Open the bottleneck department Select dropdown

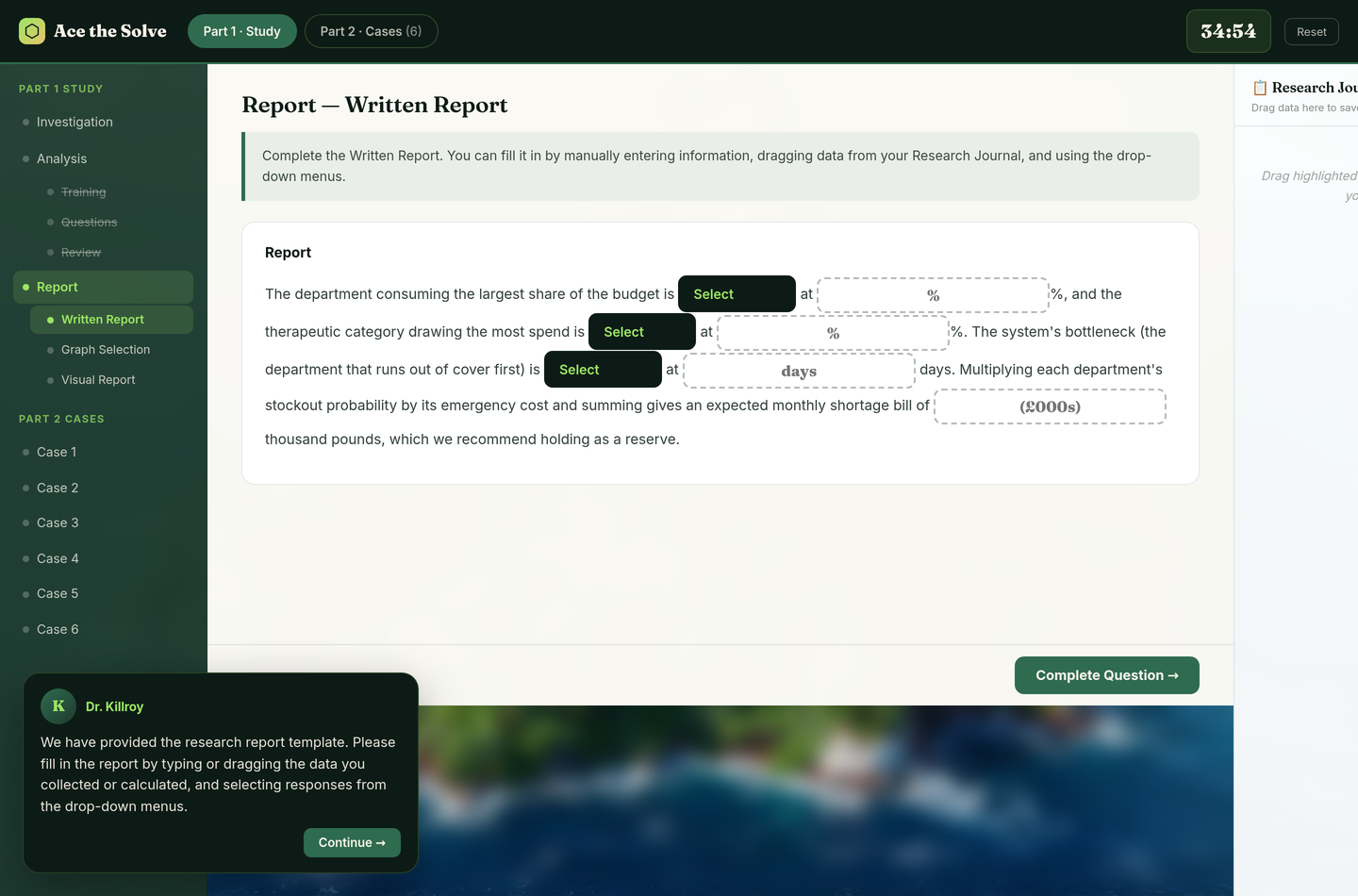click(x=603, y=370)
